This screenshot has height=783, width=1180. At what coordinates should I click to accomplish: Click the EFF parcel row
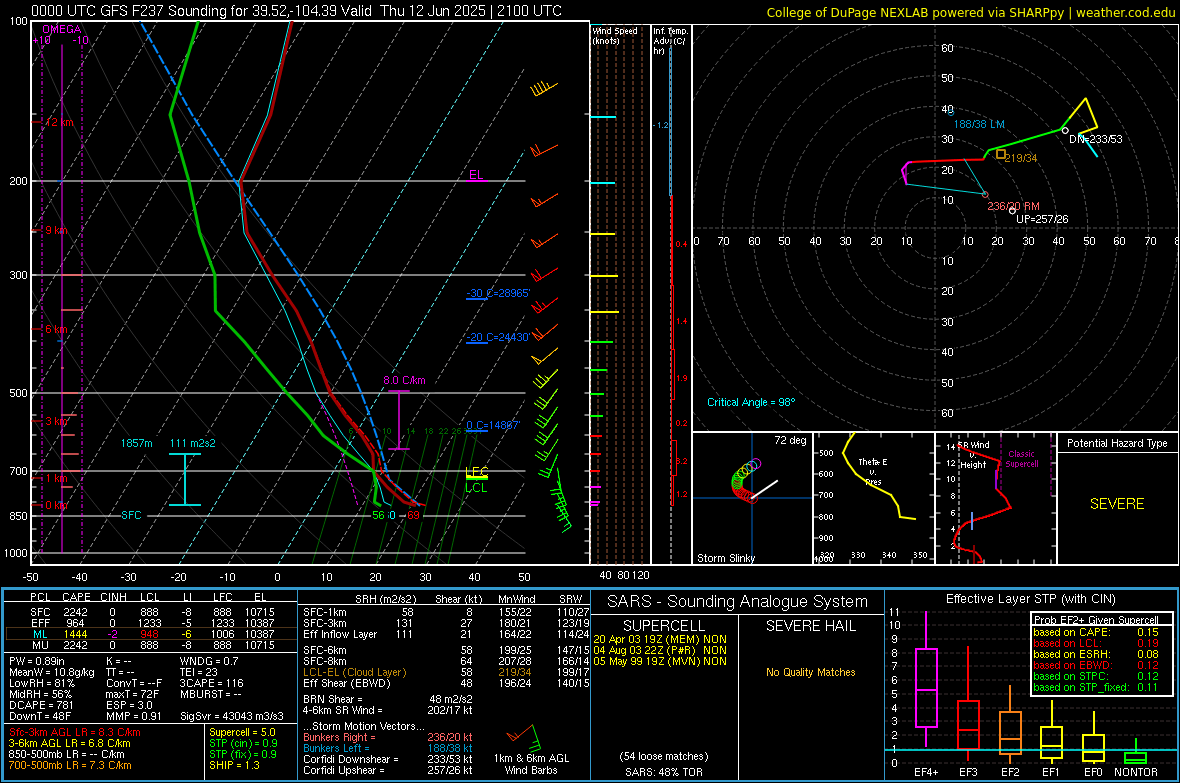pos(151,623)
